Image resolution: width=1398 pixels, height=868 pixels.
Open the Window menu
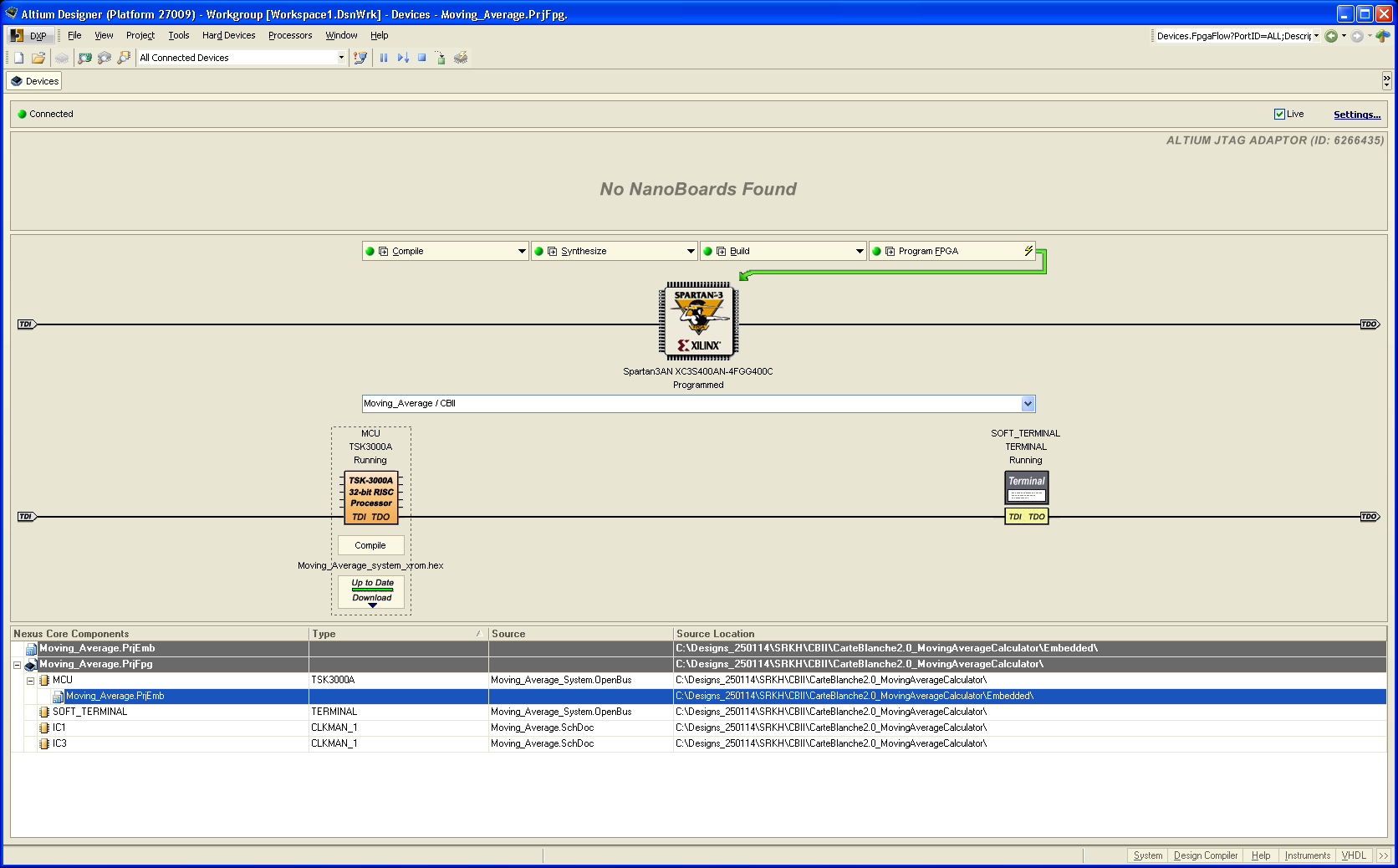tap(341, 35)
